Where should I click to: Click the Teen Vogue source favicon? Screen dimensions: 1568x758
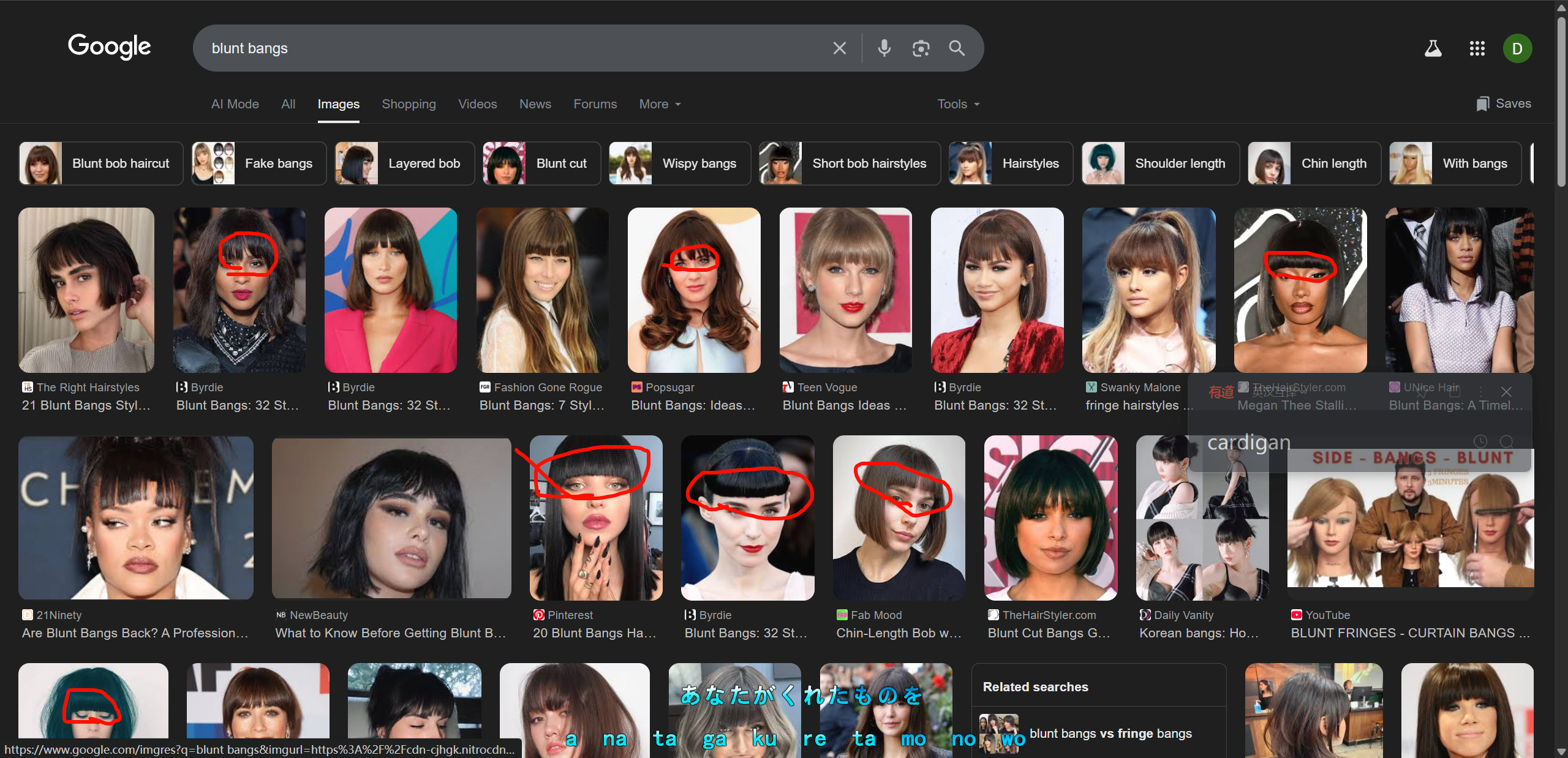pyautogui.click(x=788, y=387)
